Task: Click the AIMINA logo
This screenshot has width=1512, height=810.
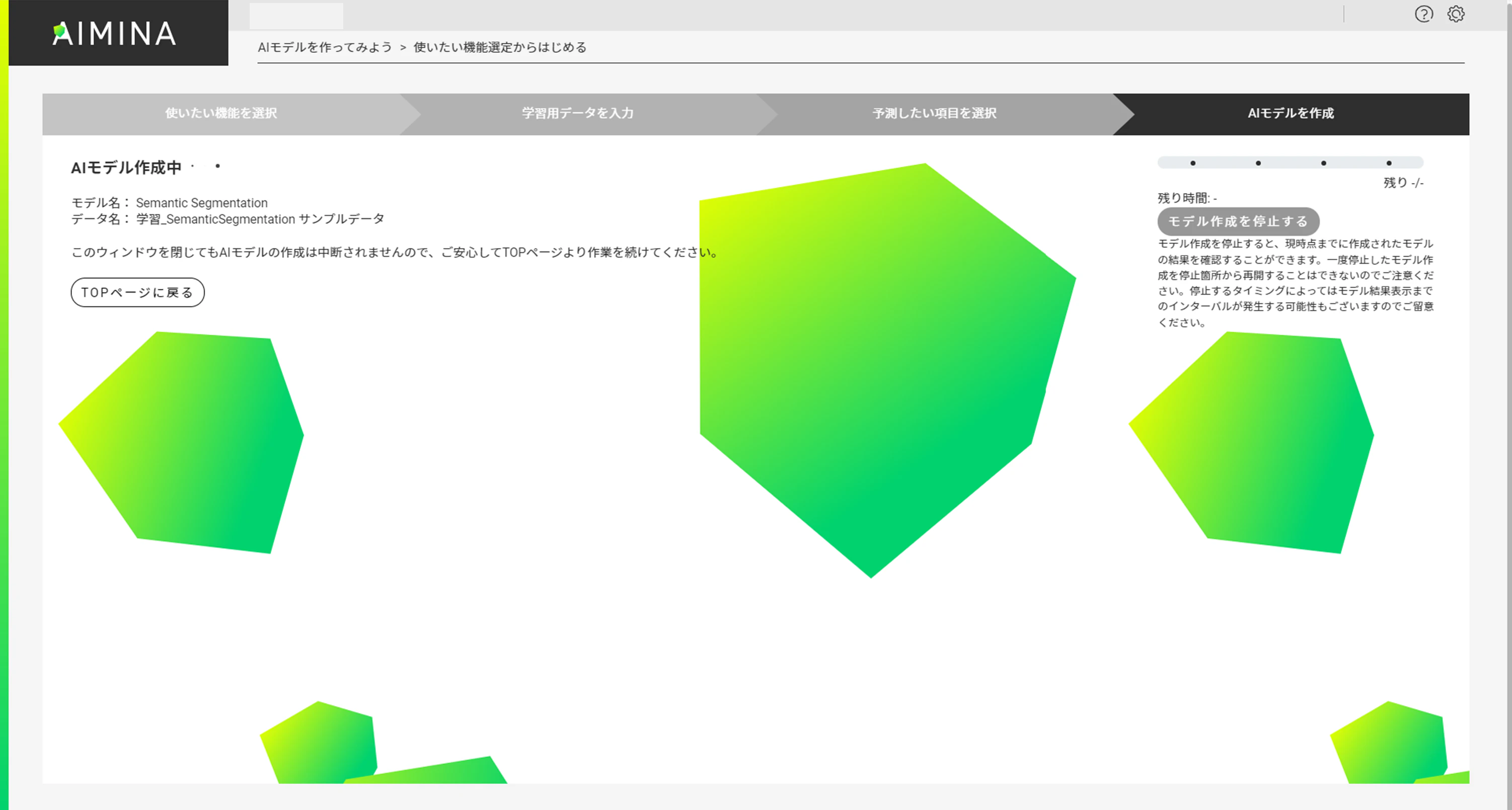Action: click(x=115, y=33)
